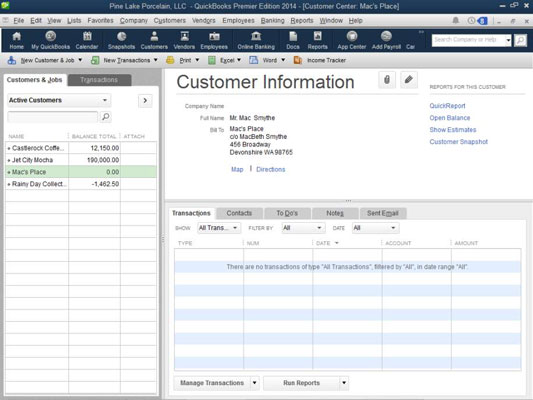The height and width of the screenshot is (400, 533).
Task: Open the Calendar icon in the toolbar
Action: (87, 40)
